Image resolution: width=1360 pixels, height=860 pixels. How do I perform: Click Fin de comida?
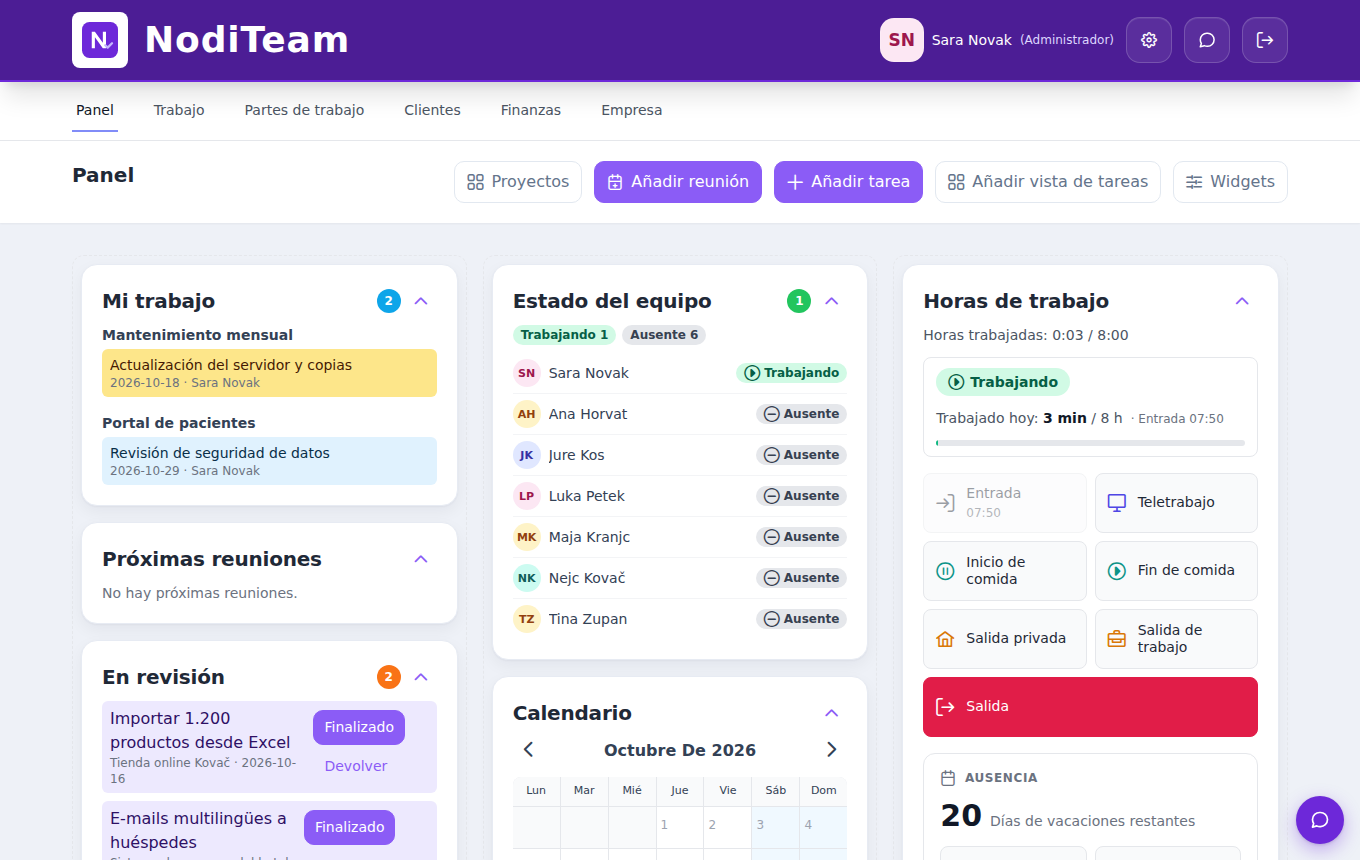1176,571
